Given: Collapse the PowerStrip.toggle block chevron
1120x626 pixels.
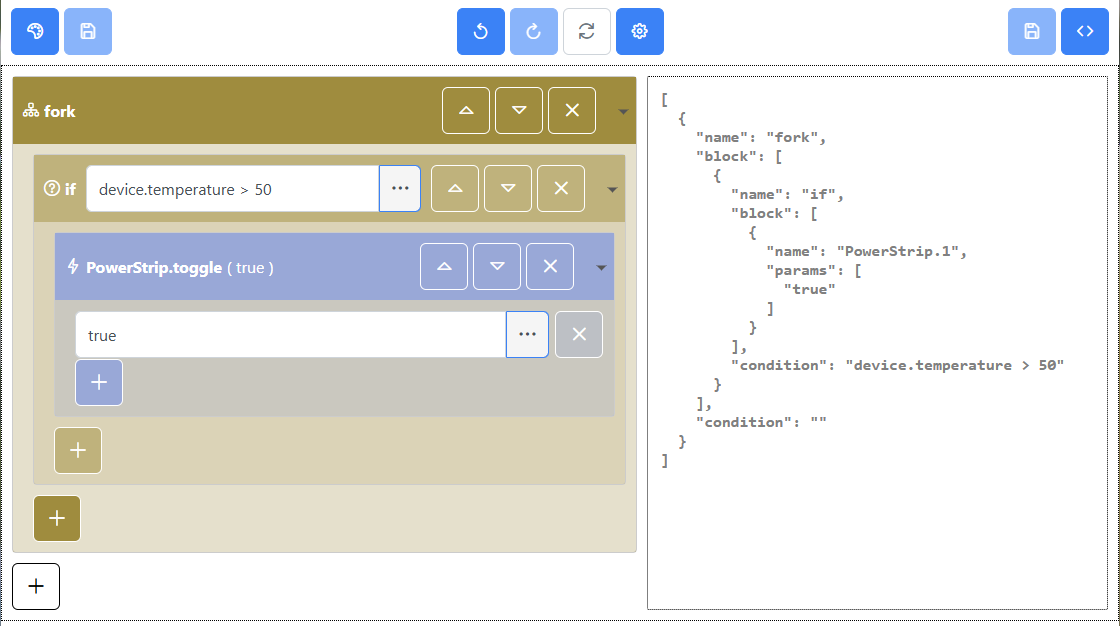Looking at the screenshot, I should [600, 267].
